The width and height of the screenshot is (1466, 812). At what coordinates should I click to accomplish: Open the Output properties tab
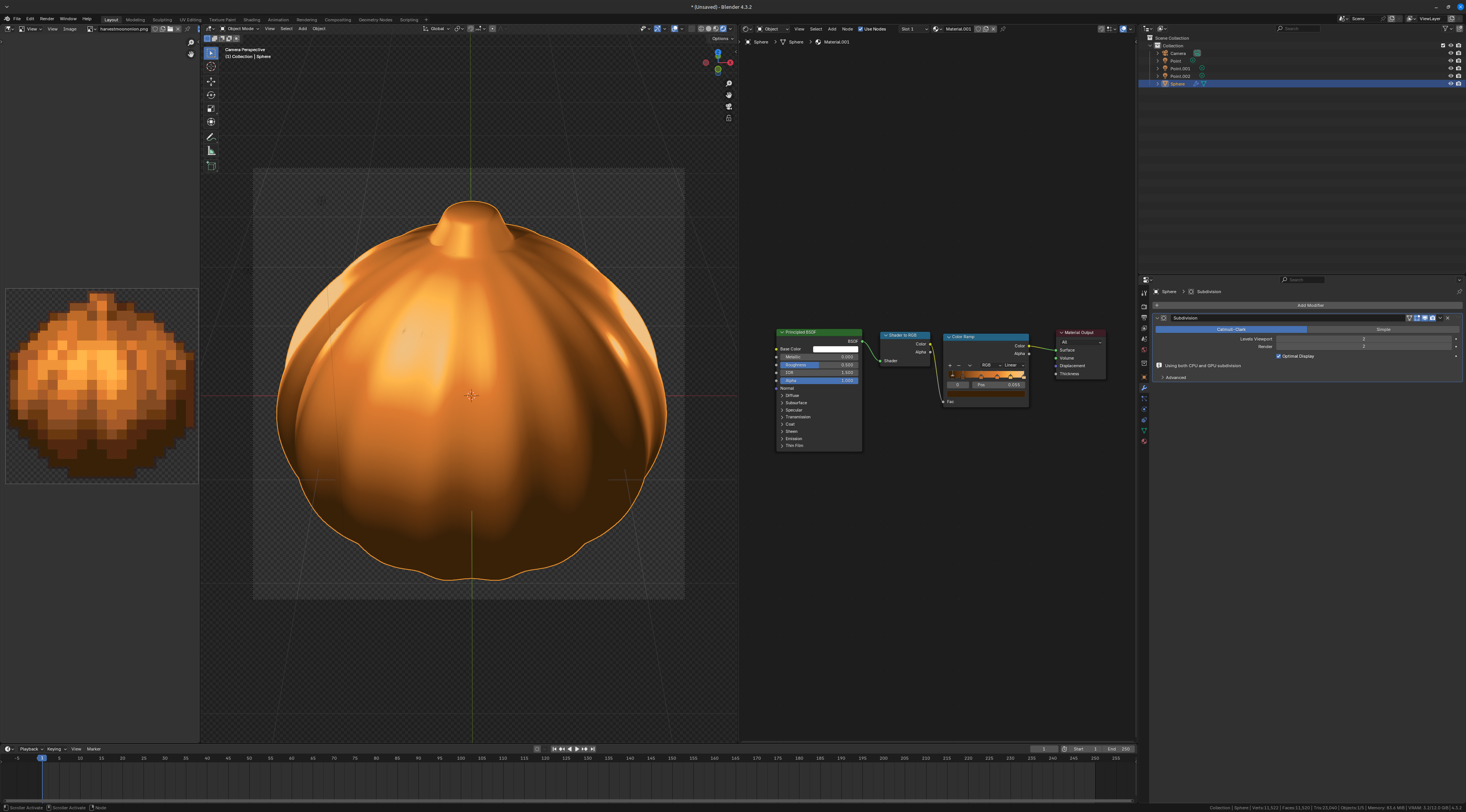point(1144,318)
